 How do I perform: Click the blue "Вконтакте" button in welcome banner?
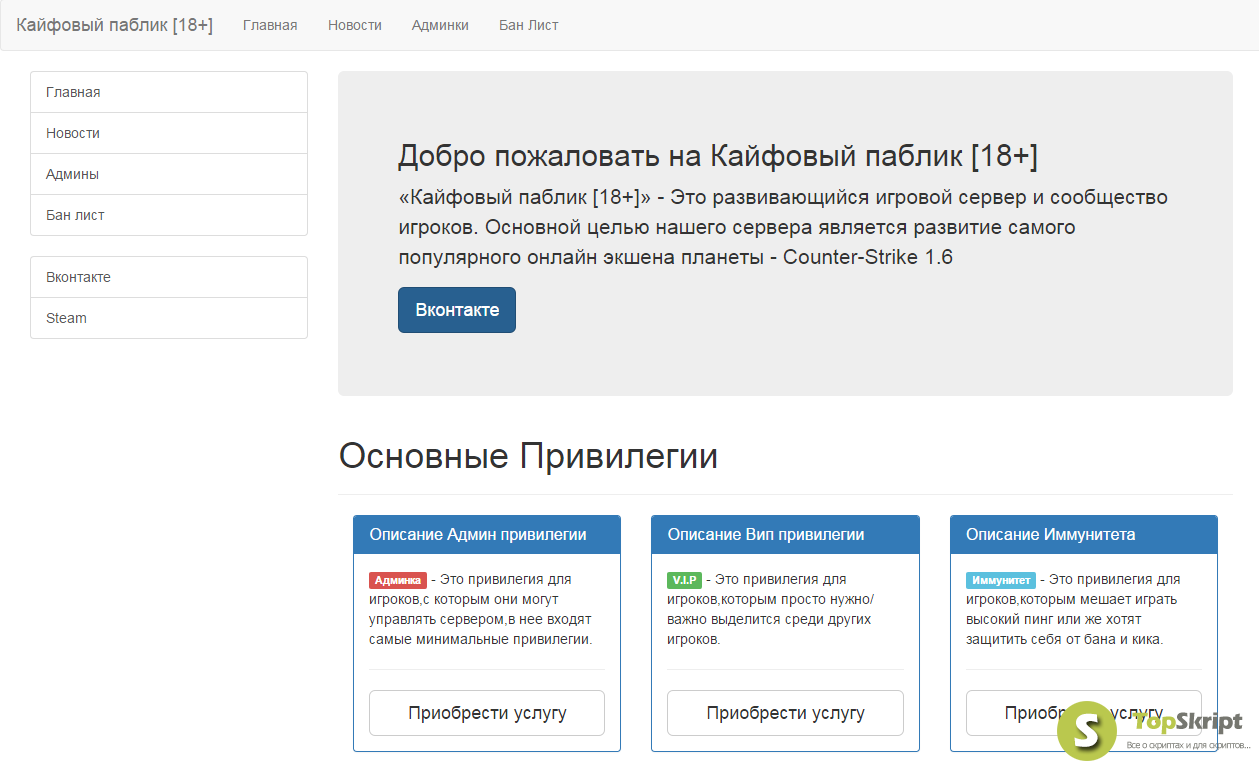tap(457, 310)
